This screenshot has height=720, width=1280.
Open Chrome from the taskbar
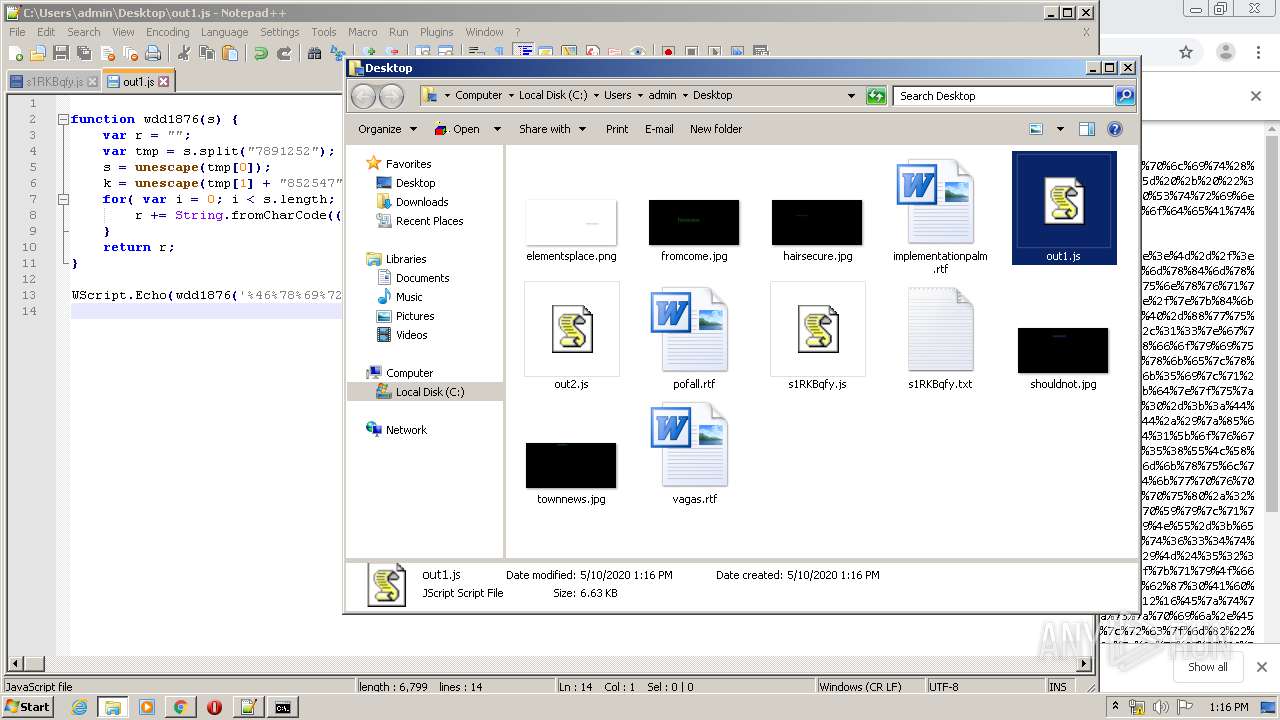180,707
